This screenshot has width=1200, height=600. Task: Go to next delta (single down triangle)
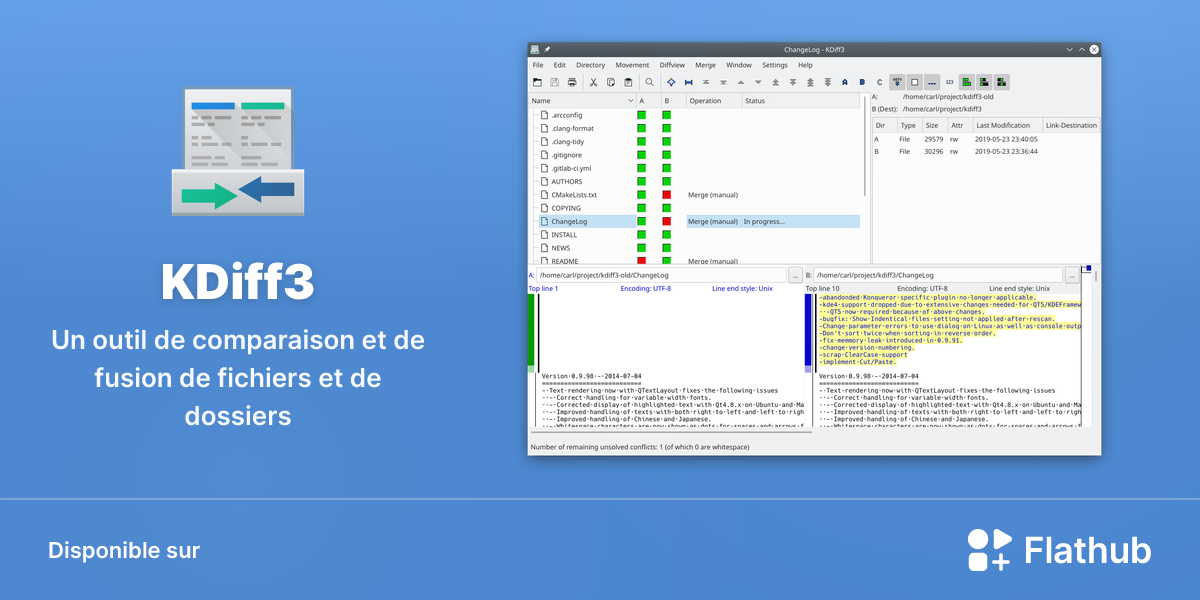(x=758, y=82)
